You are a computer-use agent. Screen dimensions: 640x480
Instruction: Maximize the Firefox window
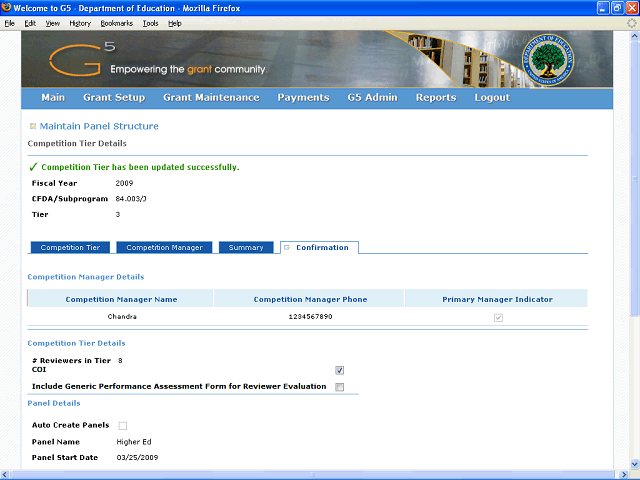coord(617,7)
